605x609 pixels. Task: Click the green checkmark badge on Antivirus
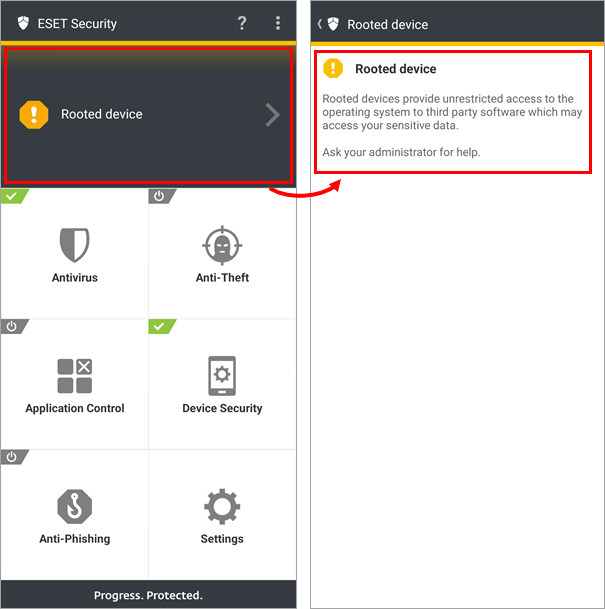[14, 196]
